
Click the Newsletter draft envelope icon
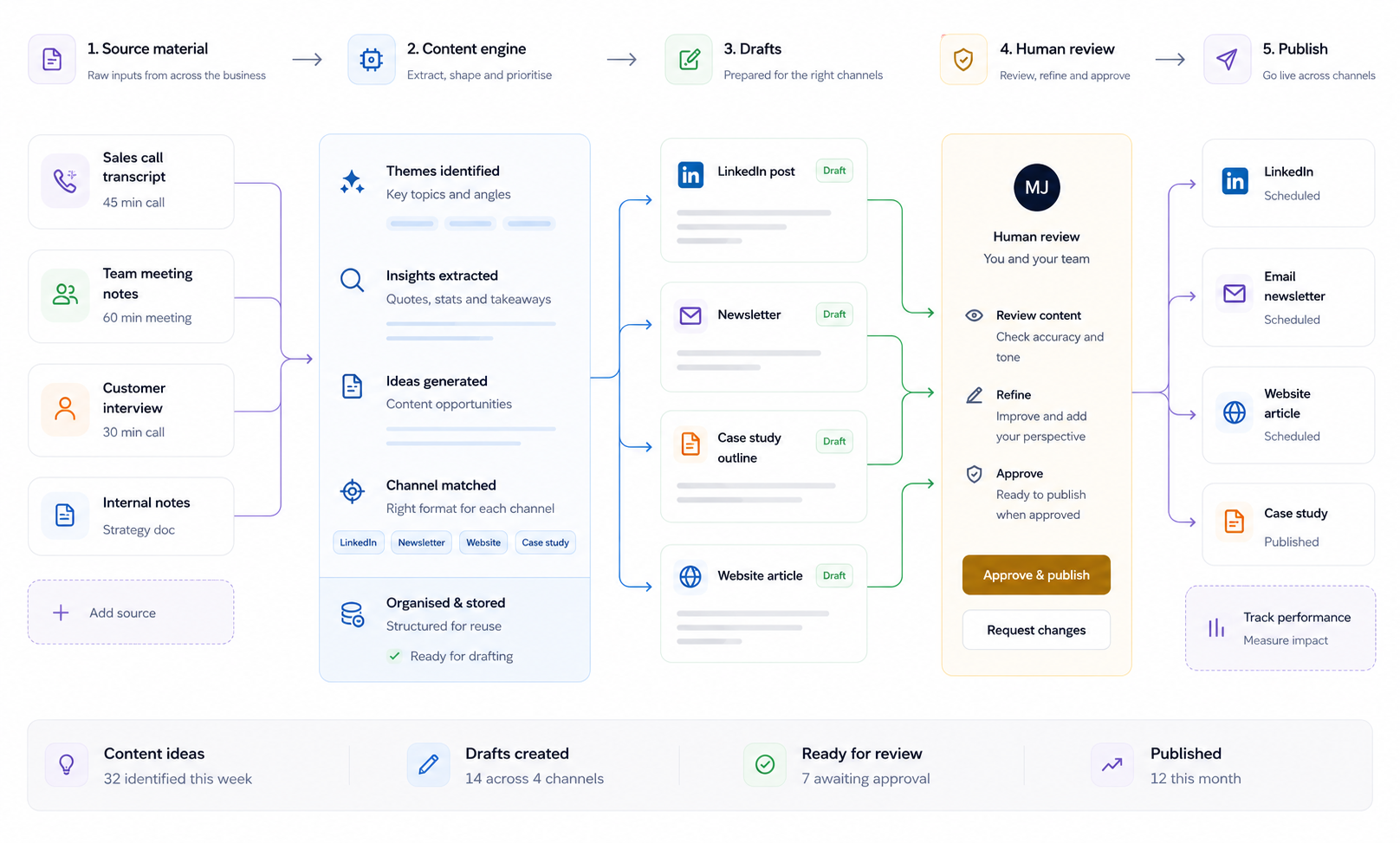point(690,315)
